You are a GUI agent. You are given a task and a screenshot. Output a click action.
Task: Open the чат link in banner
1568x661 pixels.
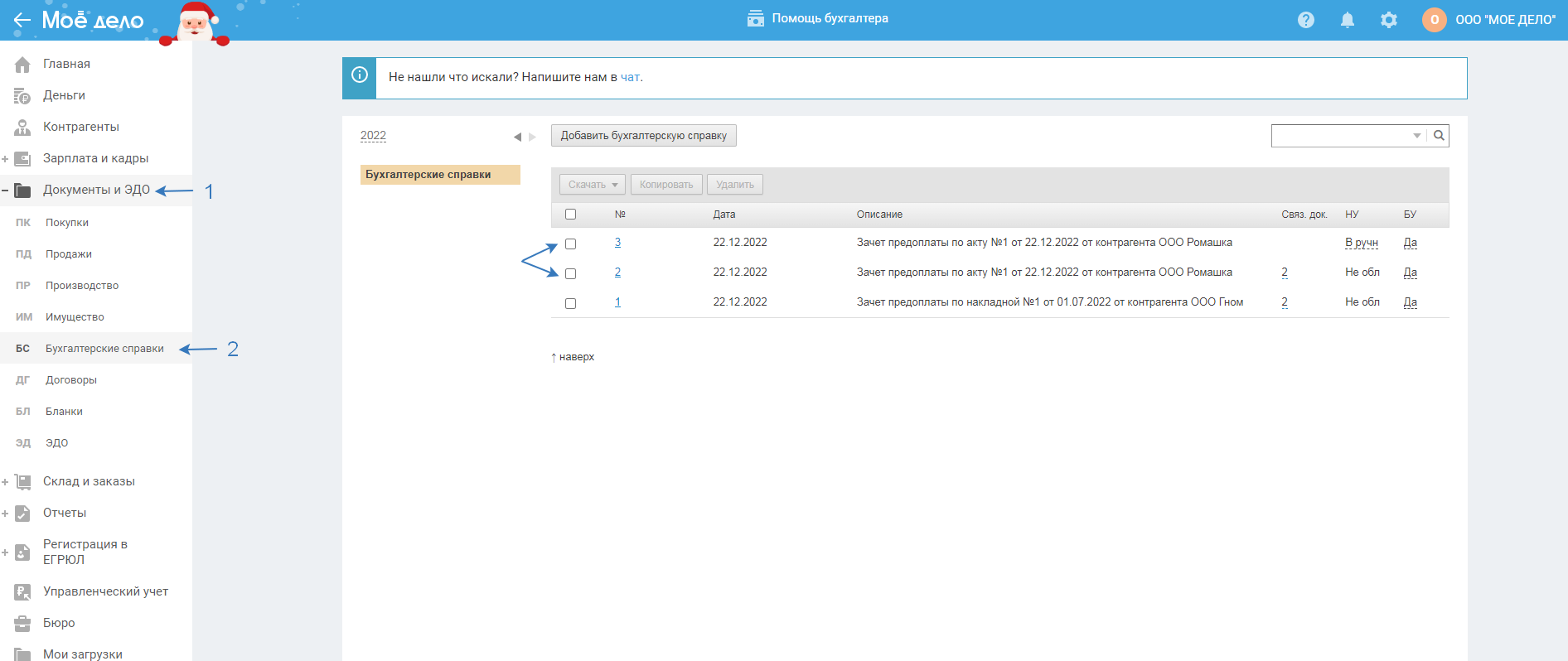[630, 77]
